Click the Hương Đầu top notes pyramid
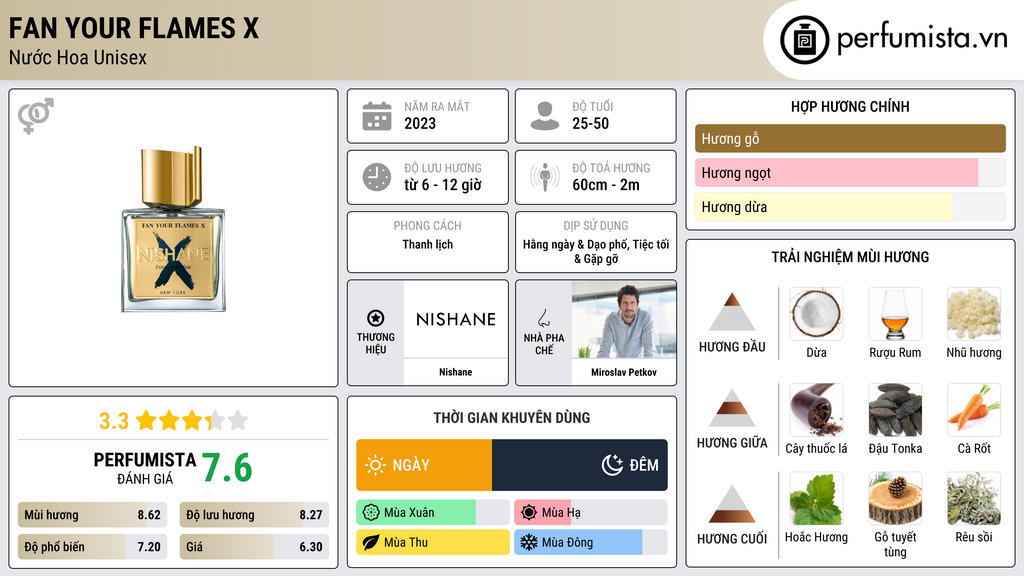The image size is (1024, 576). (x=732, y=312)
